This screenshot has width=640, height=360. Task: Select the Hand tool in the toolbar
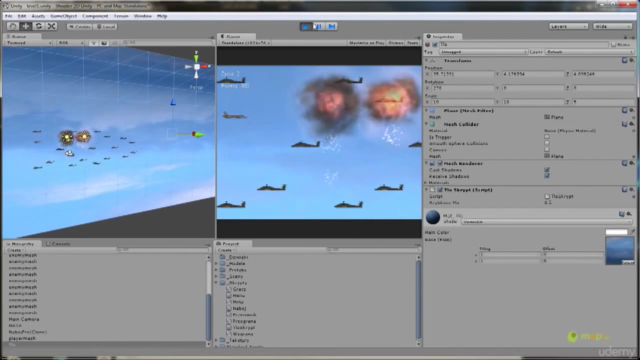coord(13,26)
